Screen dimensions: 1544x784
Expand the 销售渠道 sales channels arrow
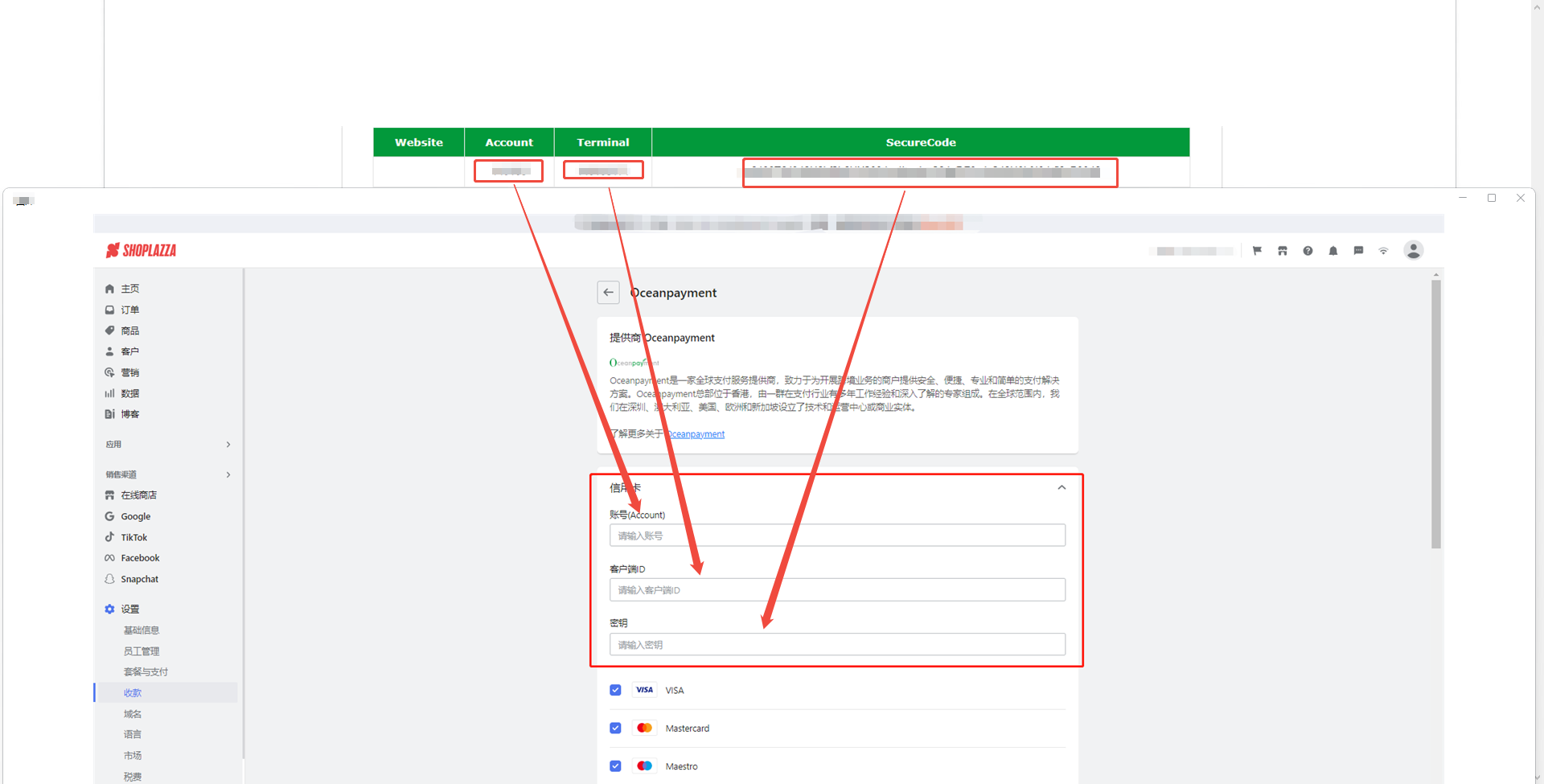point(228,474)
